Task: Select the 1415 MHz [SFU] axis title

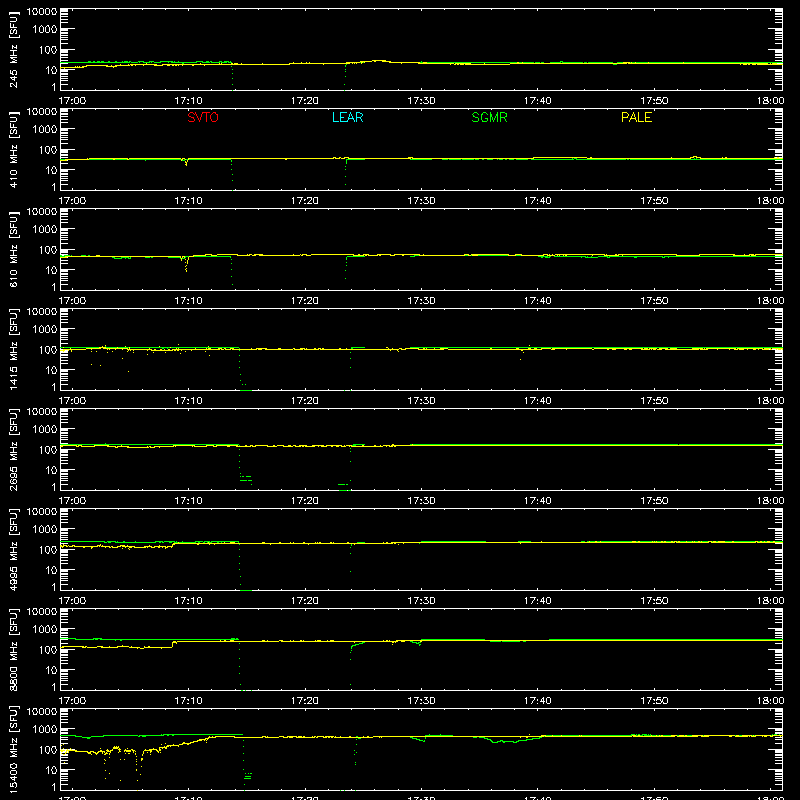Action: 14,349
